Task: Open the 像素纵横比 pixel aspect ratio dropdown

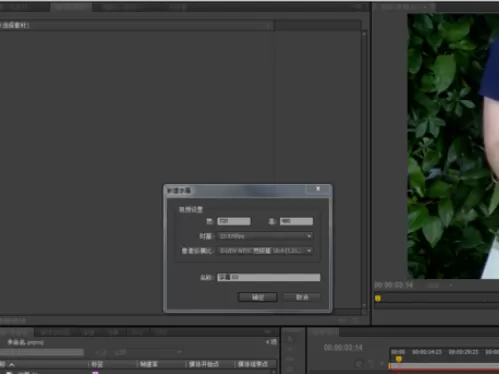Action: [265, 250]
